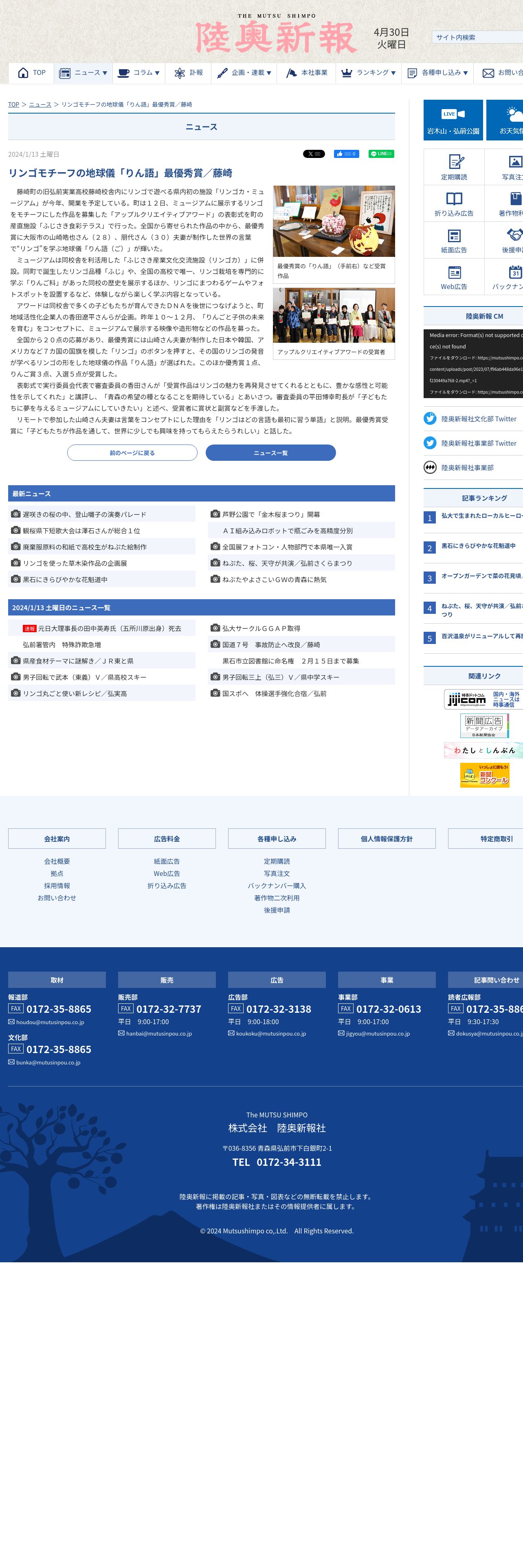The height and width of the screenshot is (1568, 523).
Task: Open the ニュース dropdown menu
Action: pyautogui.click(x=83, y=73)
